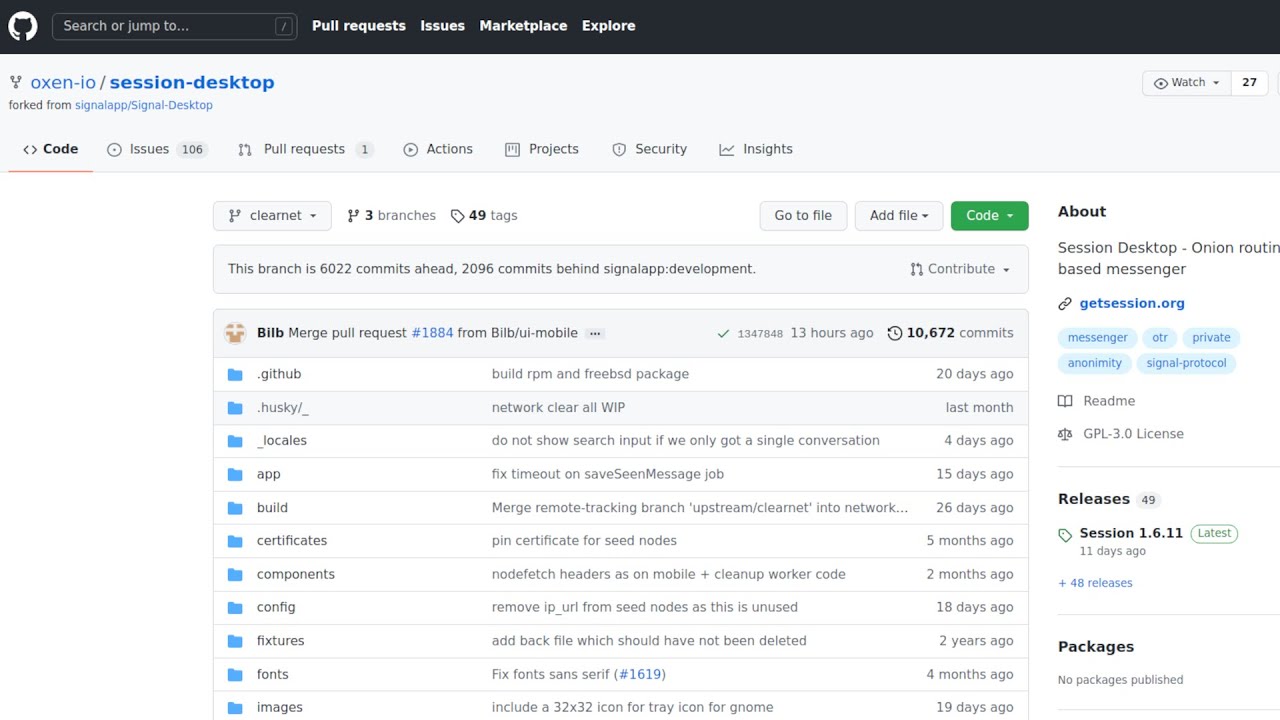Open the green Code dropdown

click(x=989, y=216)
